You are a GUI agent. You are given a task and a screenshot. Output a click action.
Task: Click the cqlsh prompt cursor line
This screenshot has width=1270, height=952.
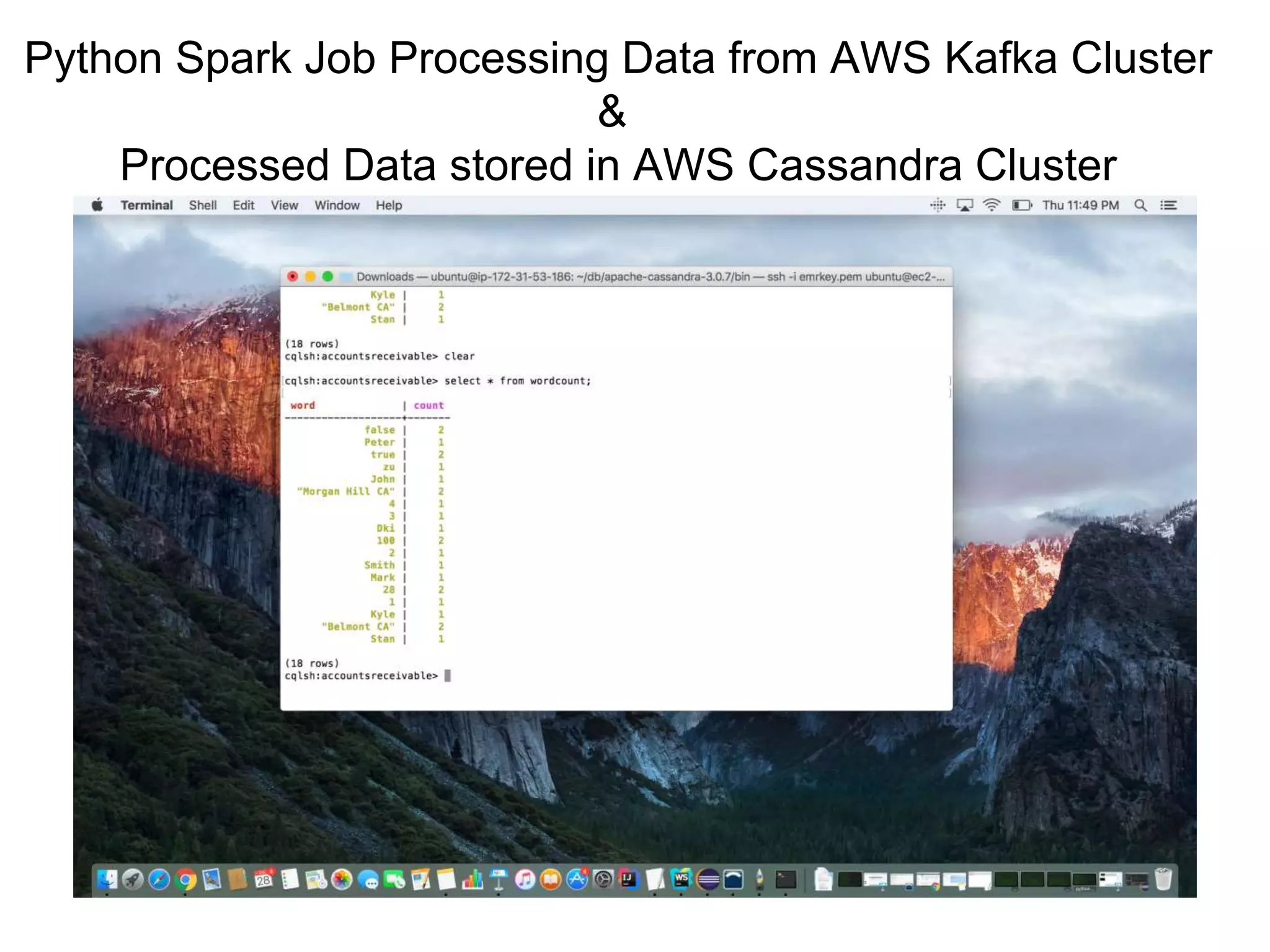coord(368,676)
